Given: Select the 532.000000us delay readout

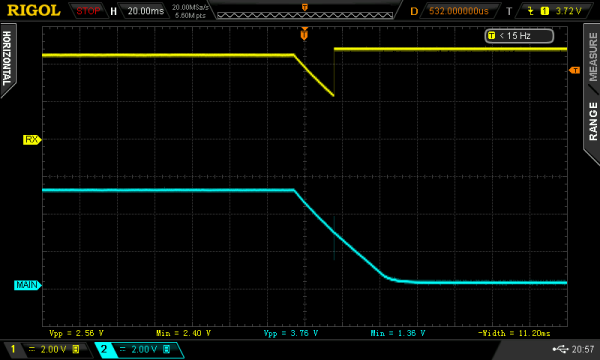Looking at the screenshot, I should (x=458, y=11).
